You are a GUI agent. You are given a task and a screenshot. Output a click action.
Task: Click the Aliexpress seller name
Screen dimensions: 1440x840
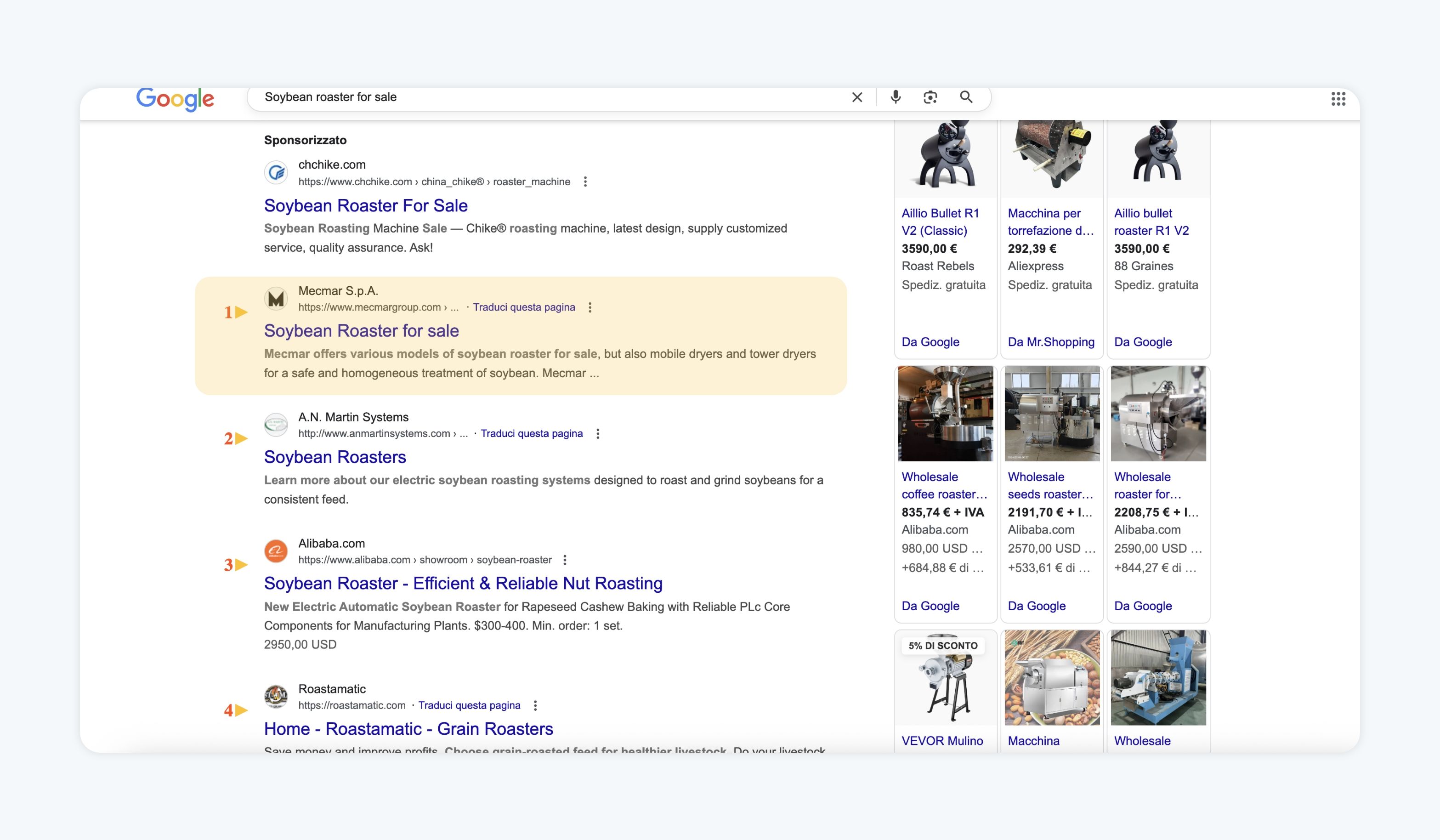[x=1035, y=266]
